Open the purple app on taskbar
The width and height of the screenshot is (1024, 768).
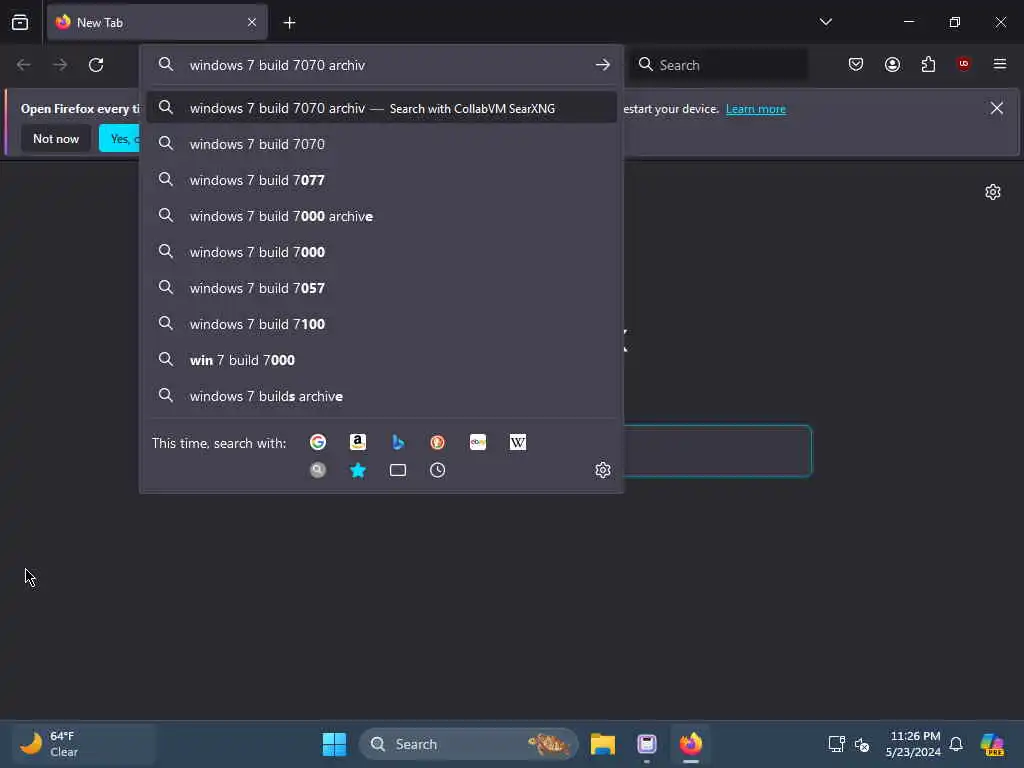click(x=647, y=744)
